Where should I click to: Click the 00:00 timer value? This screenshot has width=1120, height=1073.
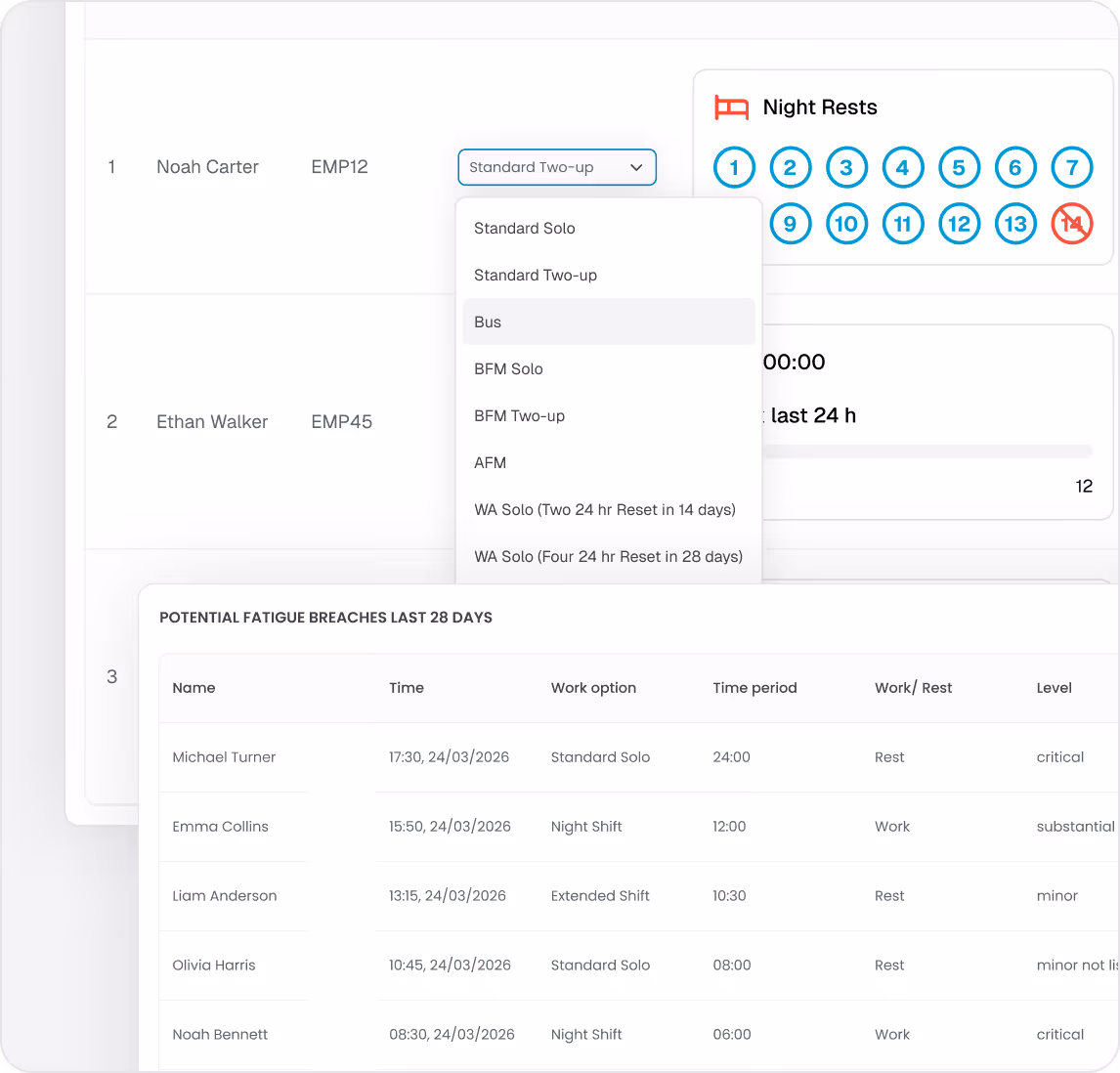click(x=794, y=363)
